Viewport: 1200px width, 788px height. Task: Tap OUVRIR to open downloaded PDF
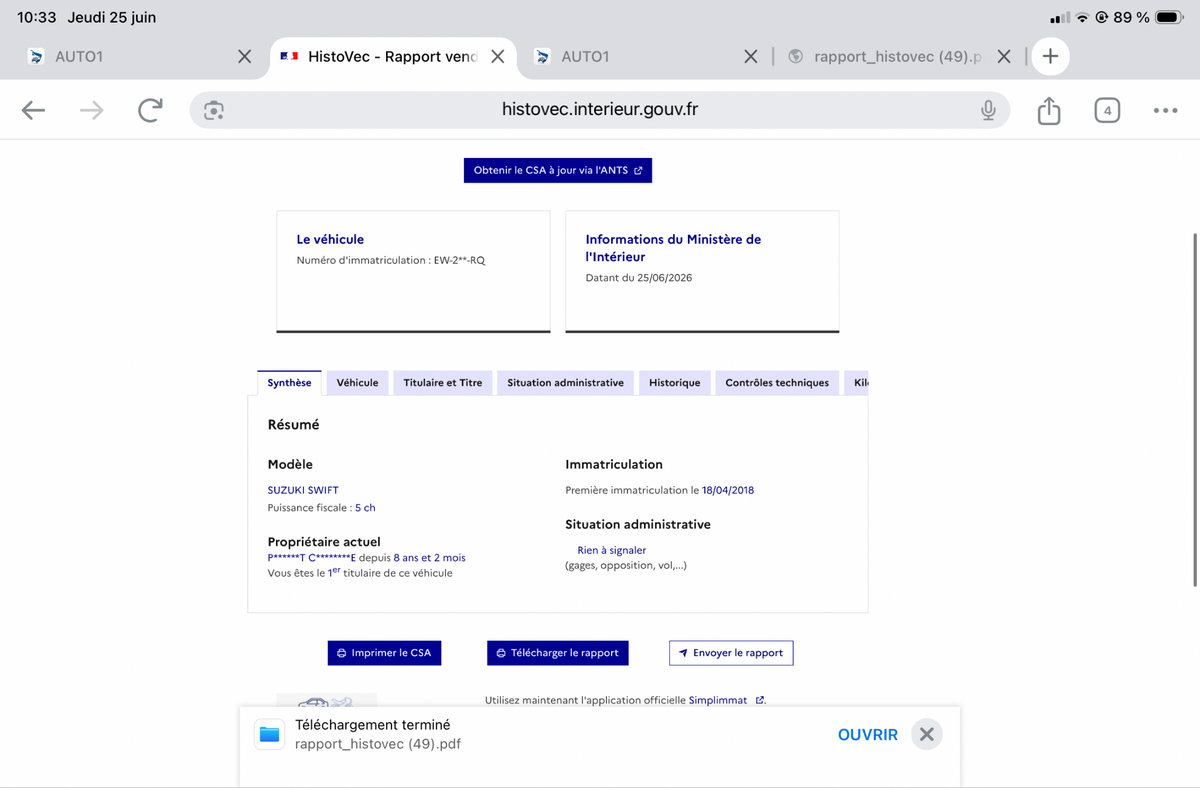click(868, 735)
